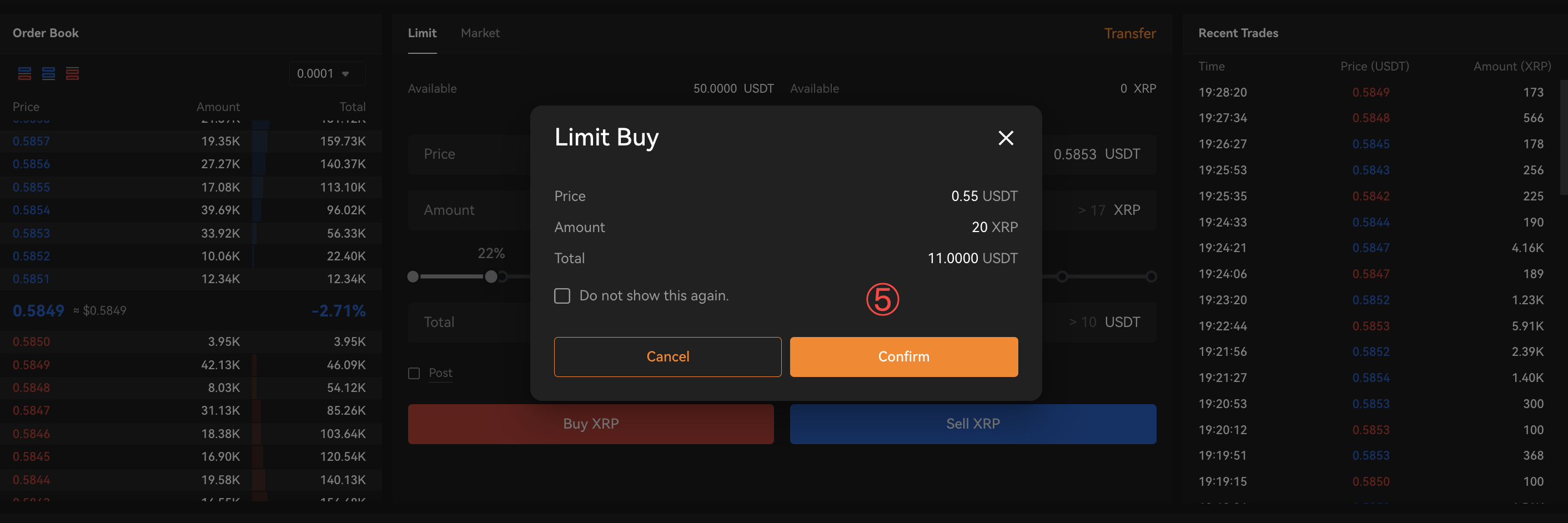
Task: Open the Transfer link
Action: (1130, 33)
